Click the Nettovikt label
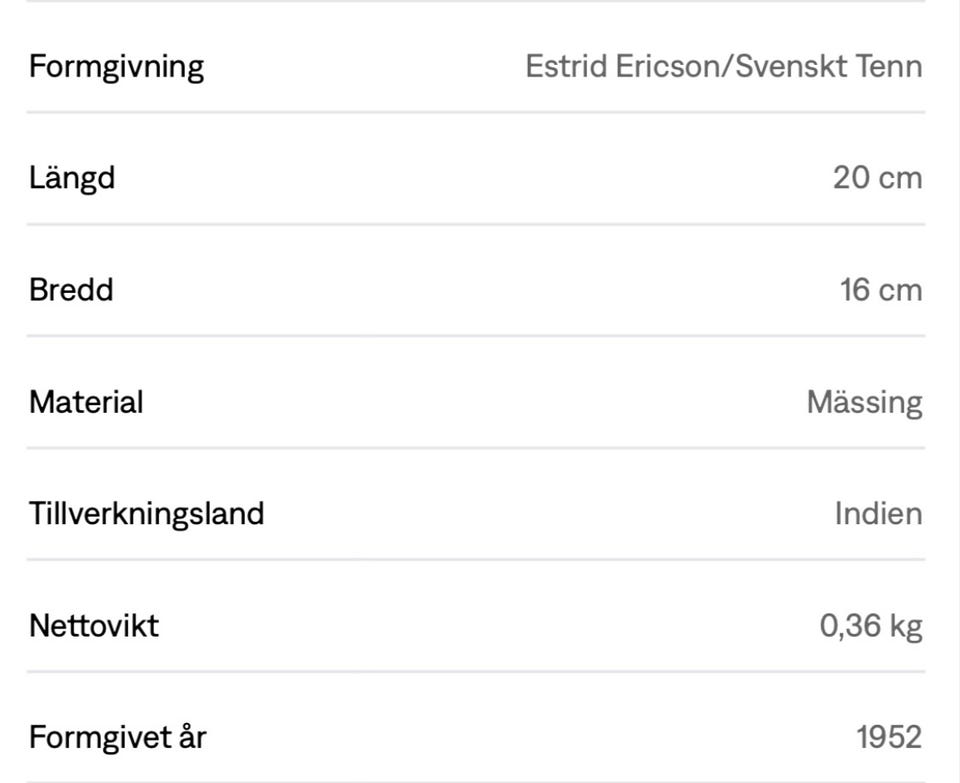Viewport: 960px width, 783px height. click(x=94, y=626)
